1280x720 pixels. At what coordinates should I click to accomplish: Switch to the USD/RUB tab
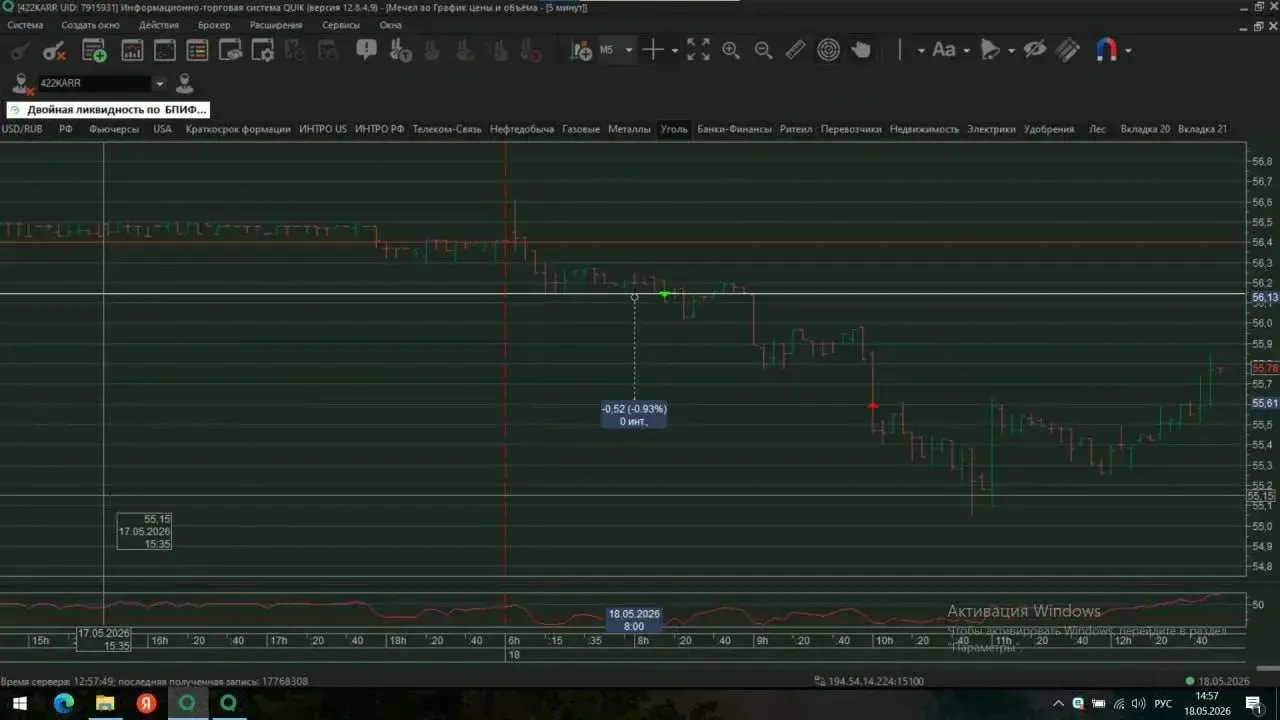click(x=22, y=129)
